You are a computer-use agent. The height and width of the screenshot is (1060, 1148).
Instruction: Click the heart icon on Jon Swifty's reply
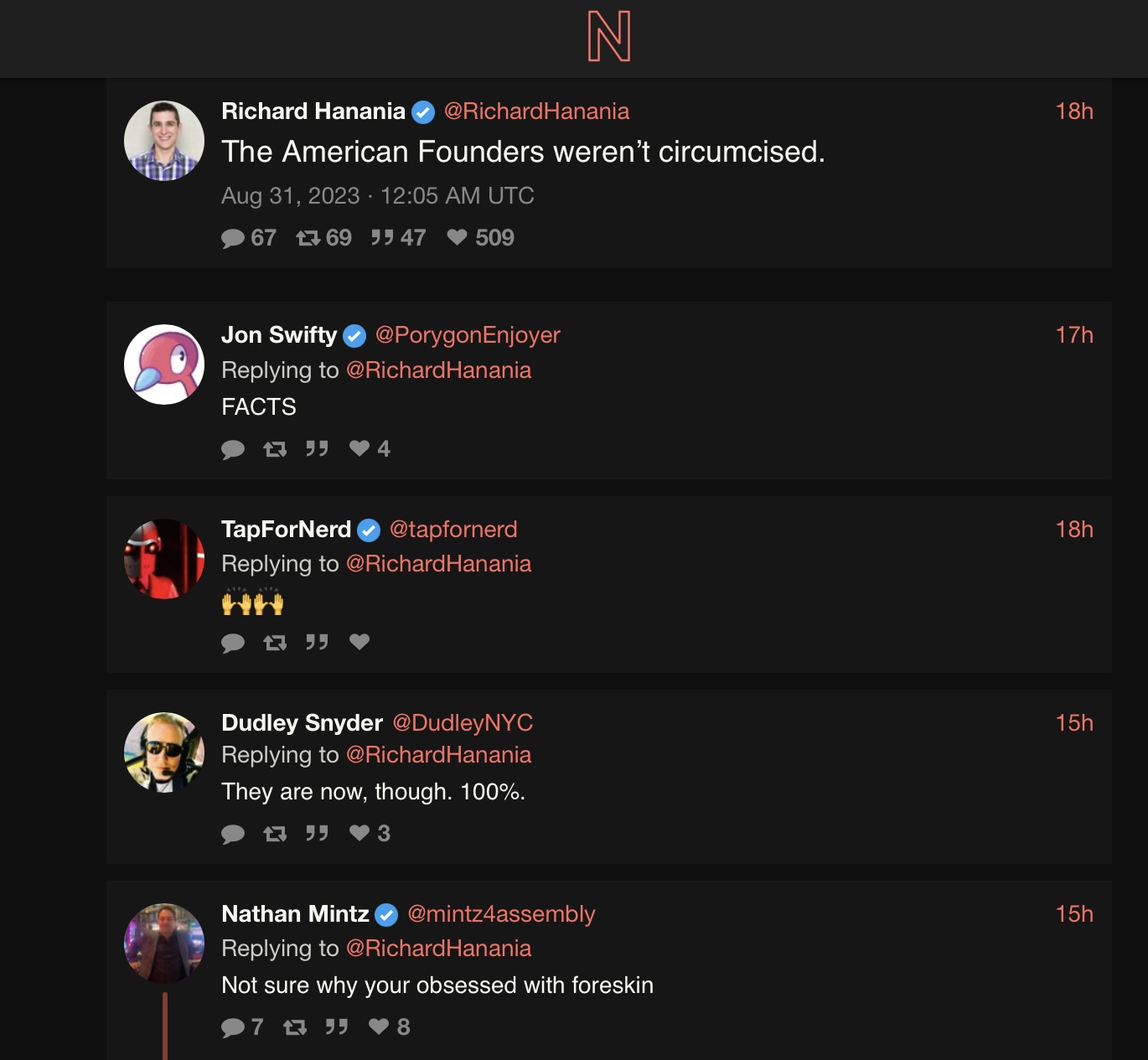point(359,448)
